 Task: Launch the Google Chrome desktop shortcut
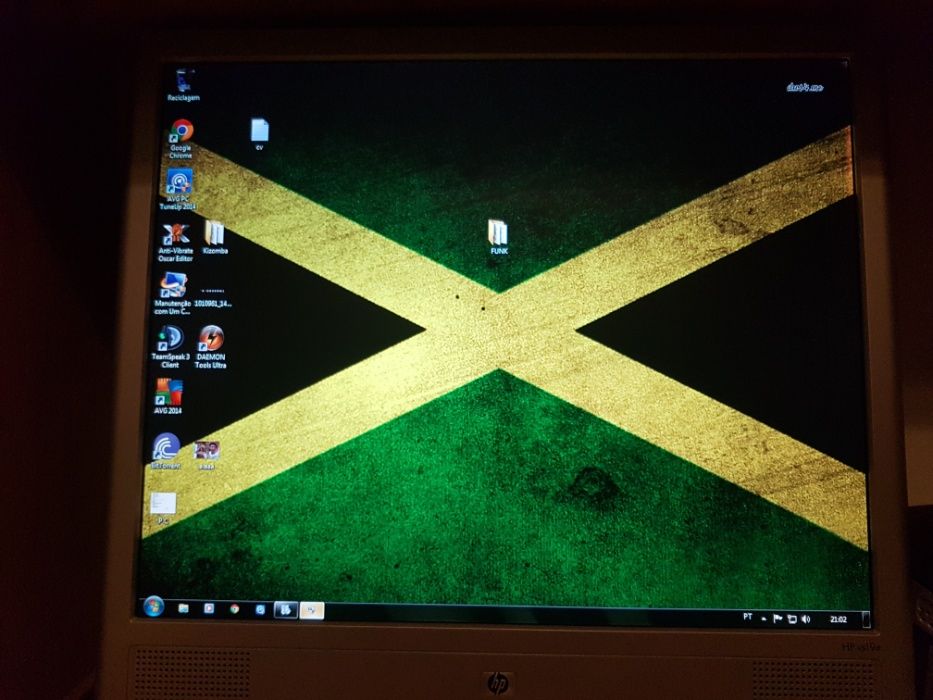(x=181, y=139)
